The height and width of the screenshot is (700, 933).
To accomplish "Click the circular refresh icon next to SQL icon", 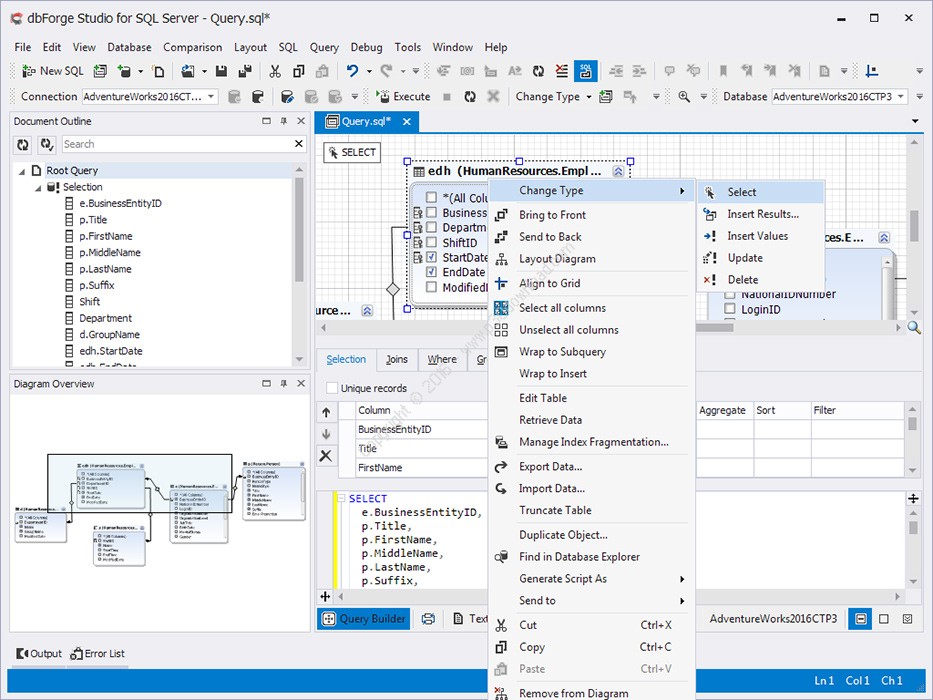I will pyautogui.click(x=538, y=71).
